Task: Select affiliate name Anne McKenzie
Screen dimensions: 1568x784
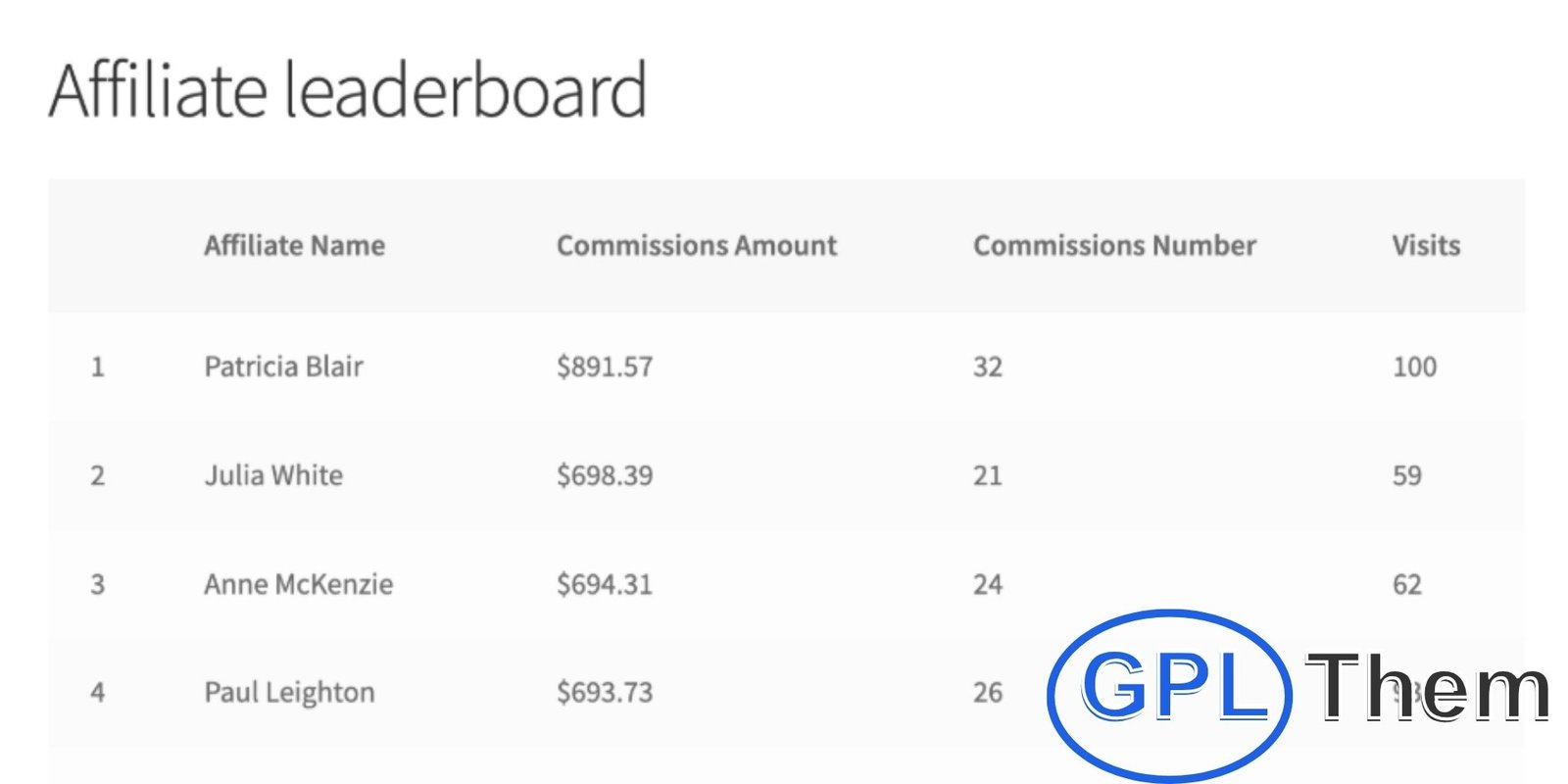Action: click(298, 584)
